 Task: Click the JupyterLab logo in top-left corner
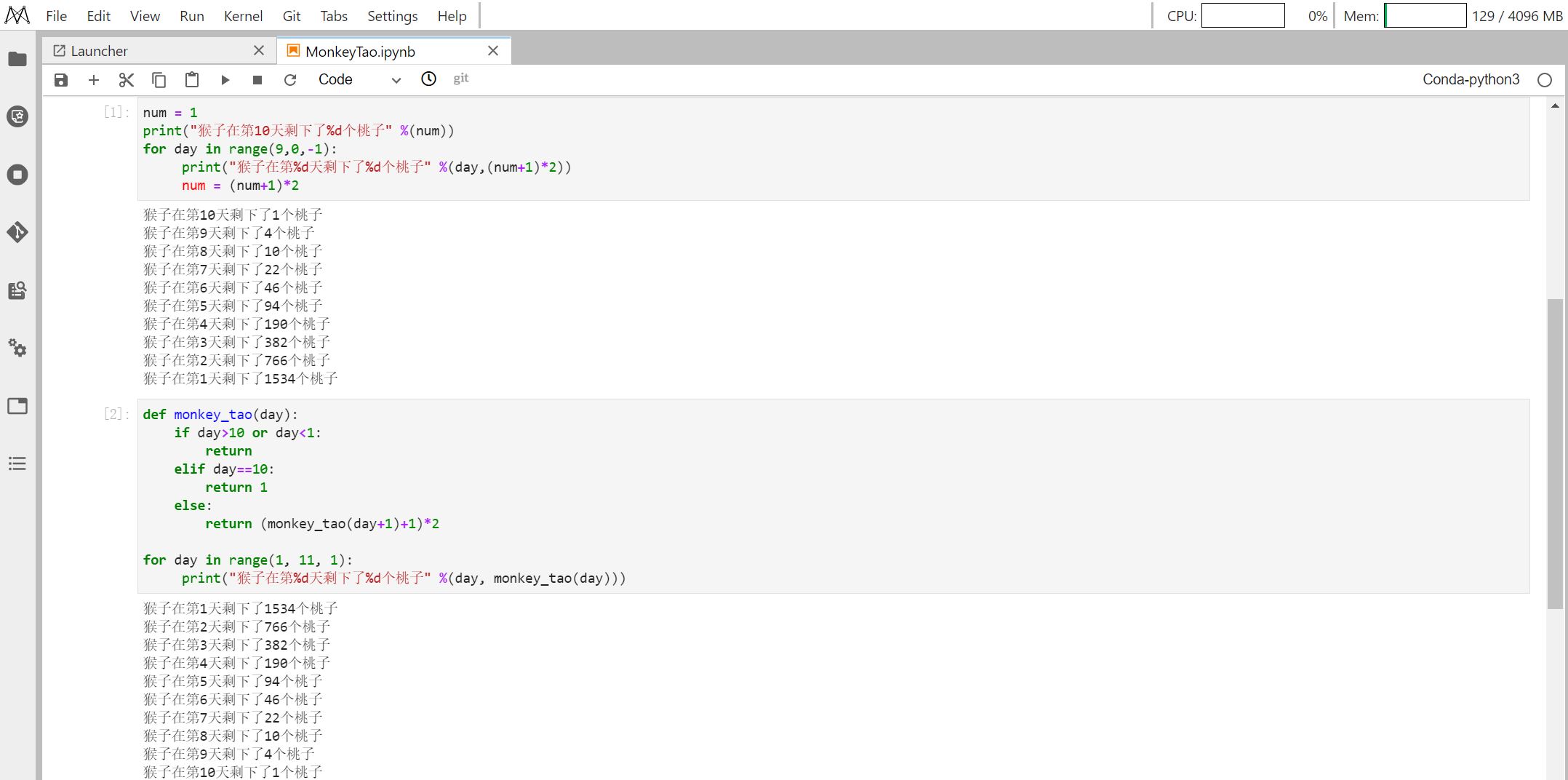[17, 15]
